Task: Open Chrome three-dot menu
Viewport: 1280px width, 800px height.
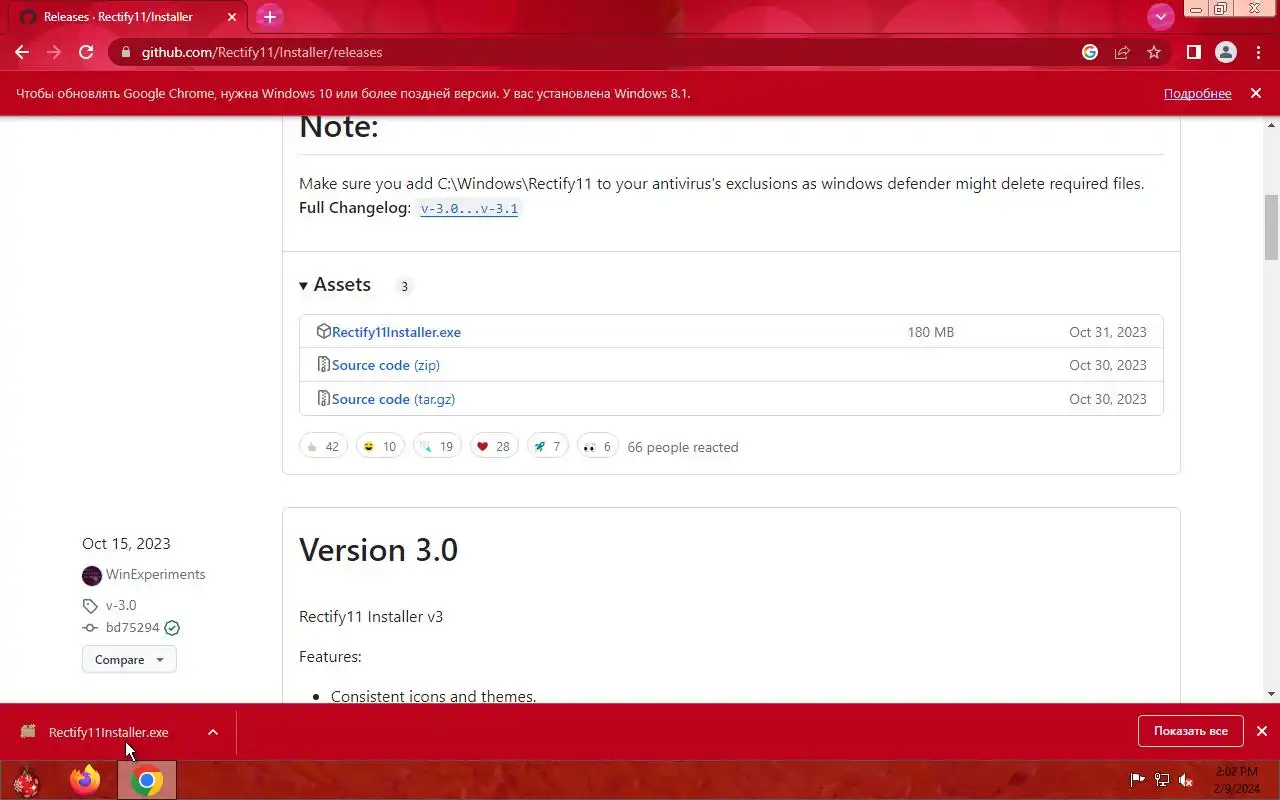Action: coord(1258,52)
